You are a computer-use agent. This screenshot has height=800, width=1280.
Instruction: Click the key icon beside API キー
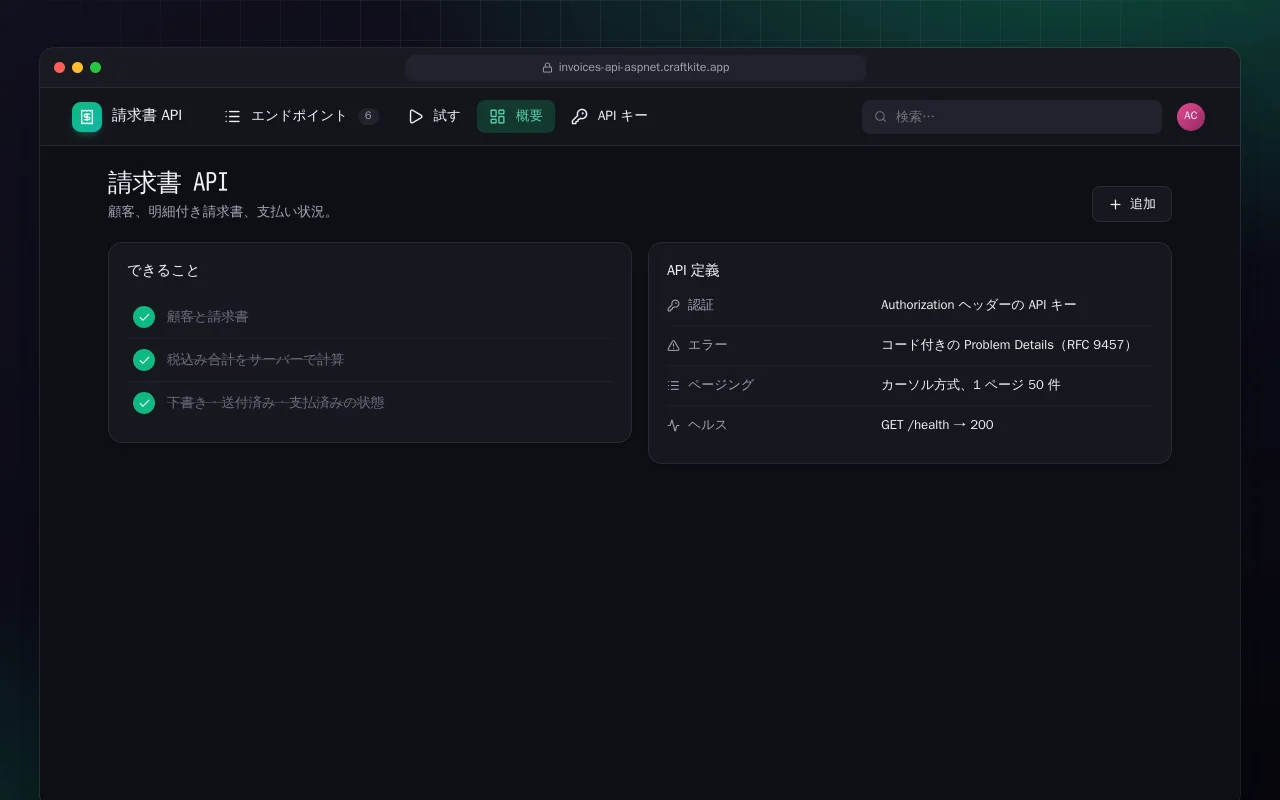tap(579, 116)
